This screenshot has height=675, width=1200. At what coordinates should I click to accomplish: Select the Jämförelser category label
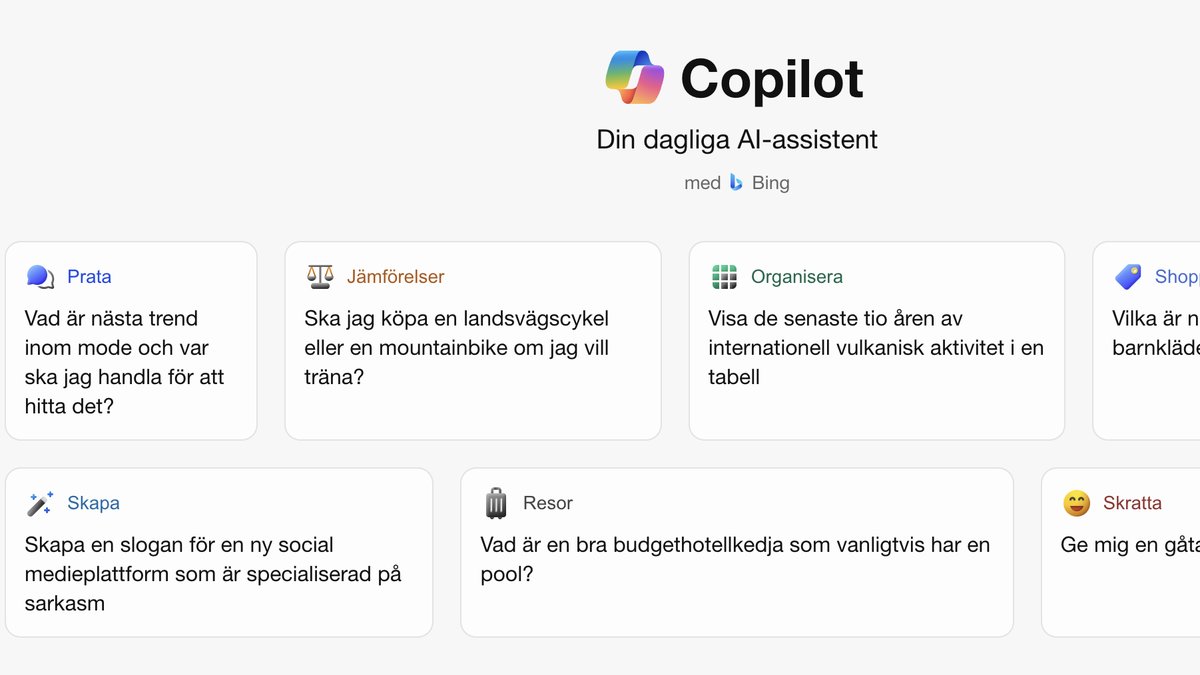coord(395,277)
